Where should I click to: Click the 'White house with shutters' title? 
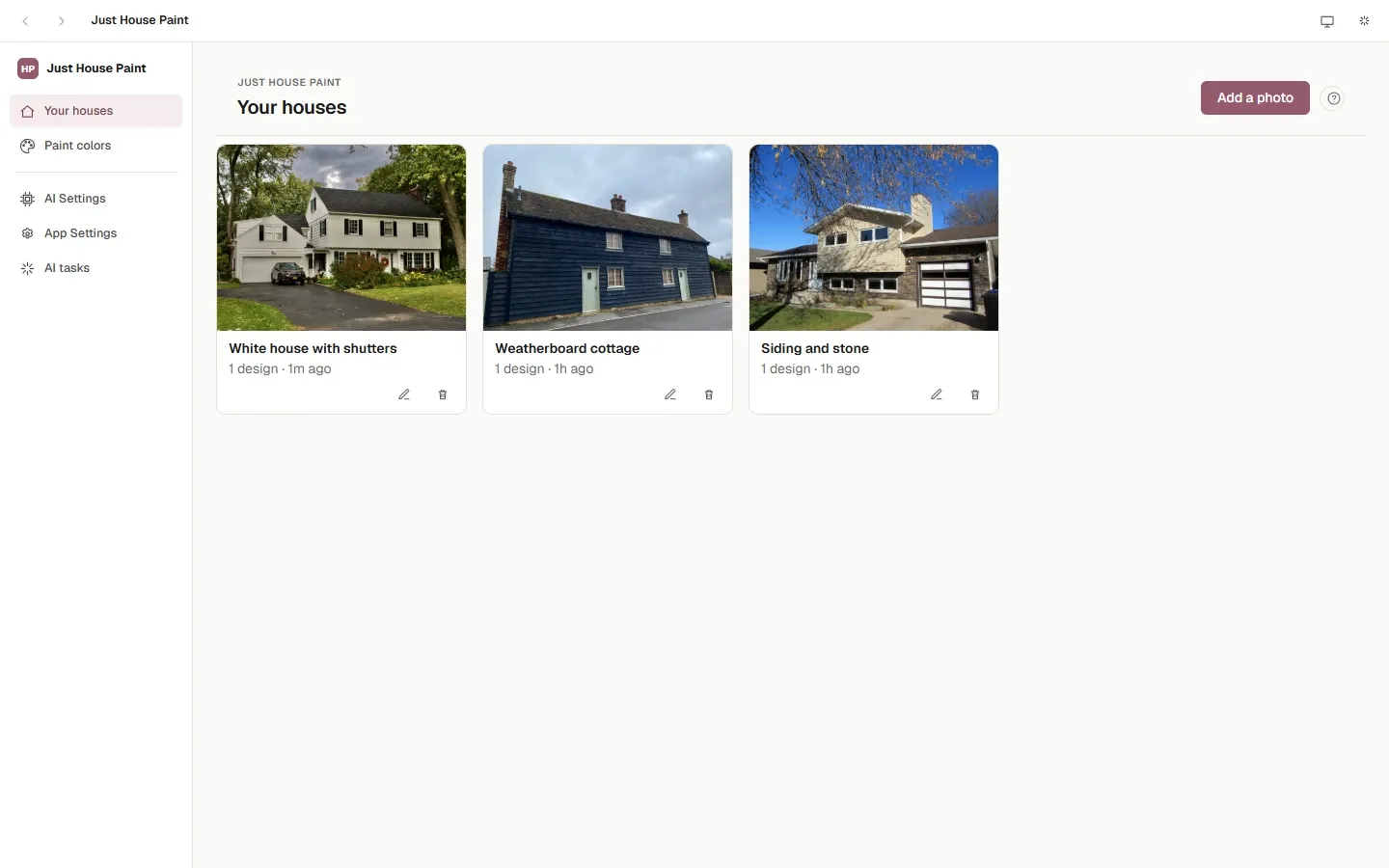[x=313, y=348]
